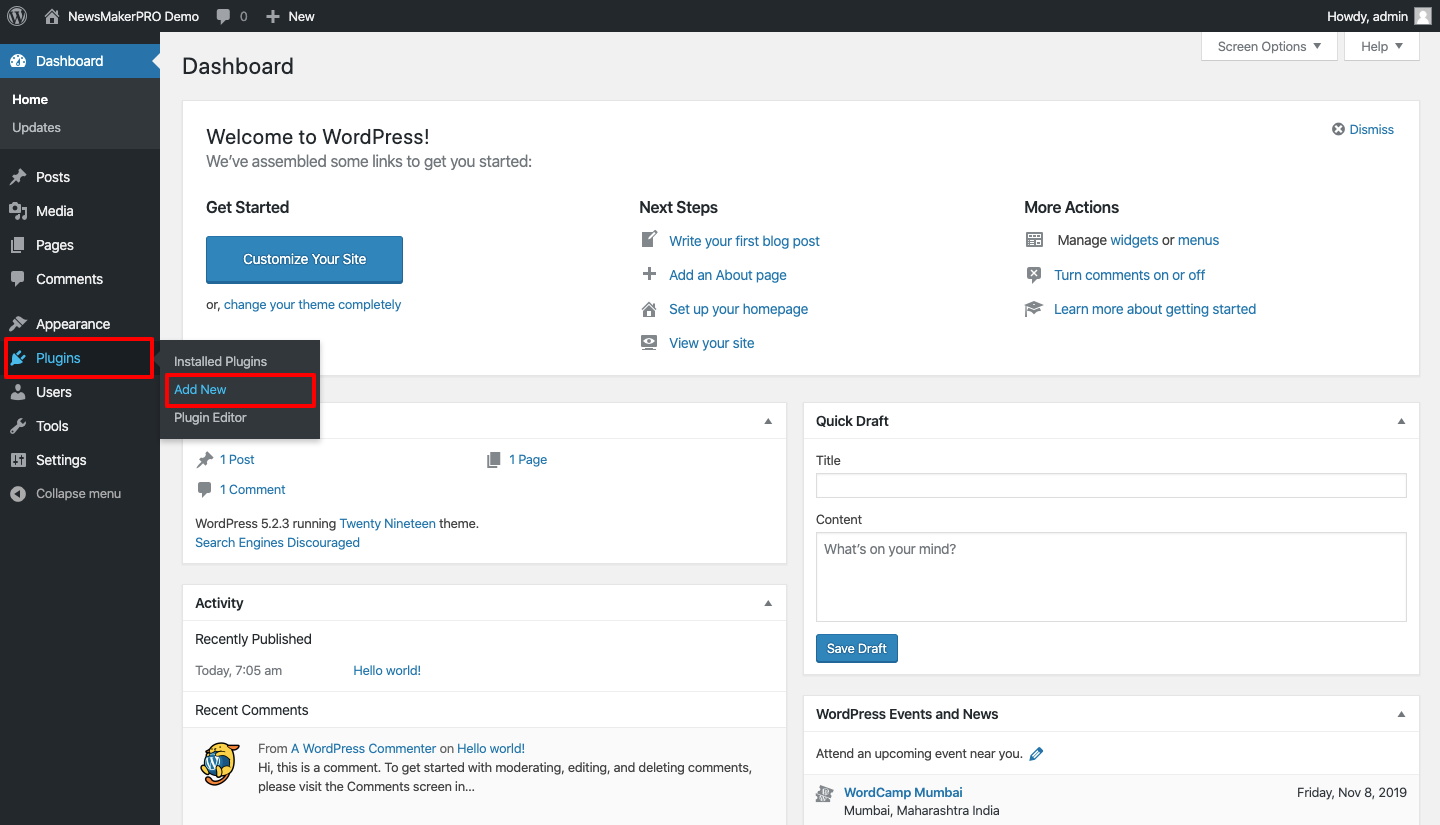Click the What's on your mind content box
This screenshot has height=825, width=1440.
point(1111,577)
